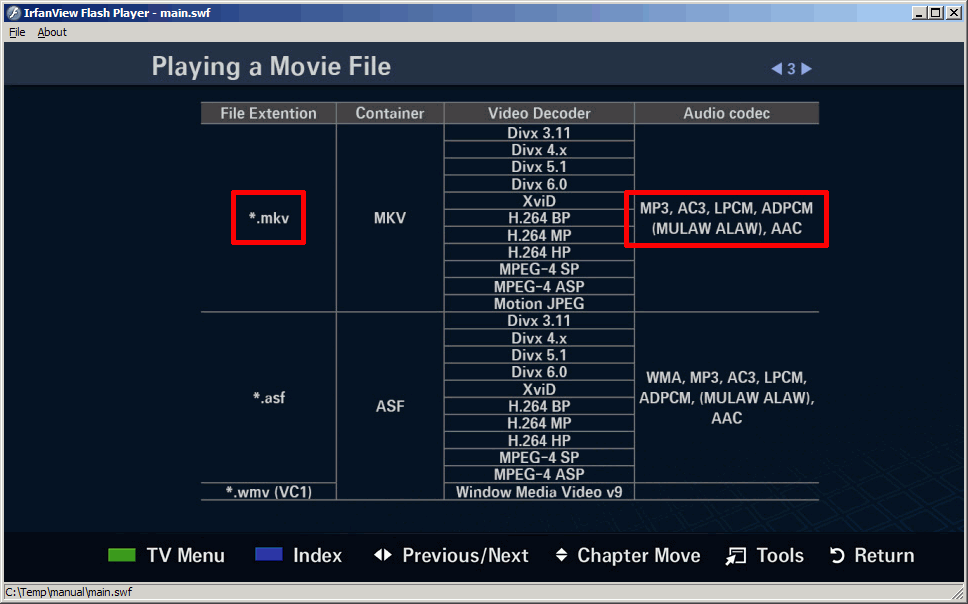This screenshot has width=968, height=604.
Task: Click ASF audio codec cell starting WMA, MP3
Action: (727, 397)
